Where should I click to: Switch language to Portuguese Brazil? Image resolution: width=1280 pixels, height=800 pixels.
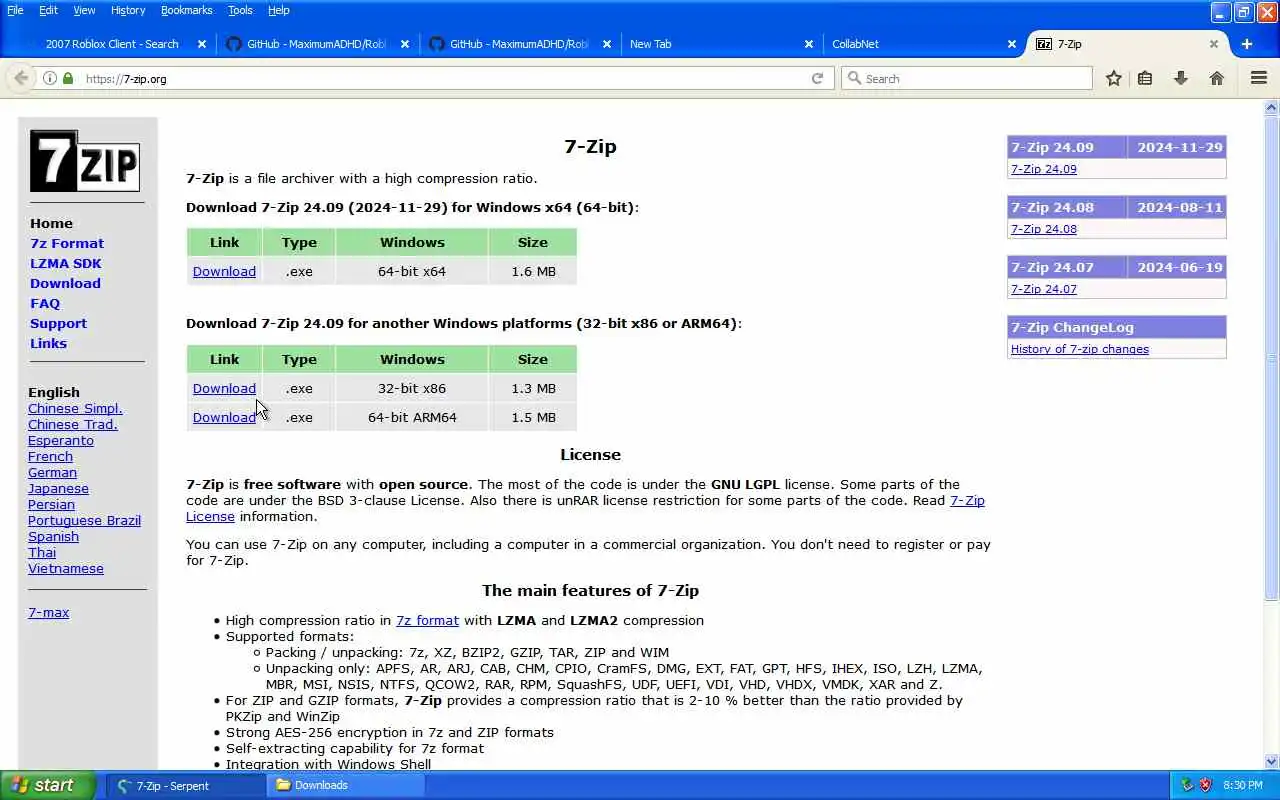(x=84, y=520)
